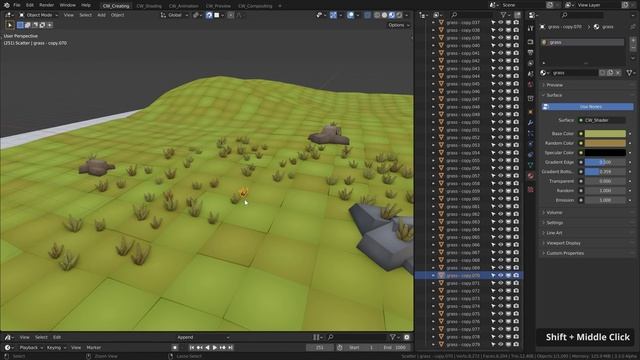This screenshot has height=360, width=640.
Task: Open the Random Color swatch
Action: click(x=605, y=143)
